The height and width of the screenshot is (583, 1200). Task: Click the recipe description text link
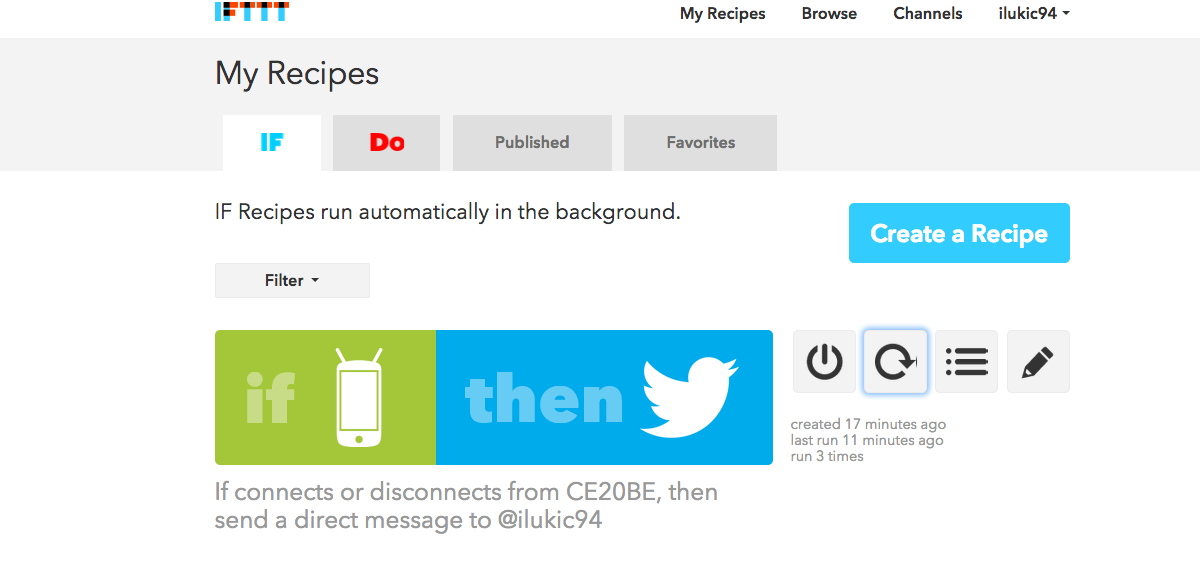(466, 506)
